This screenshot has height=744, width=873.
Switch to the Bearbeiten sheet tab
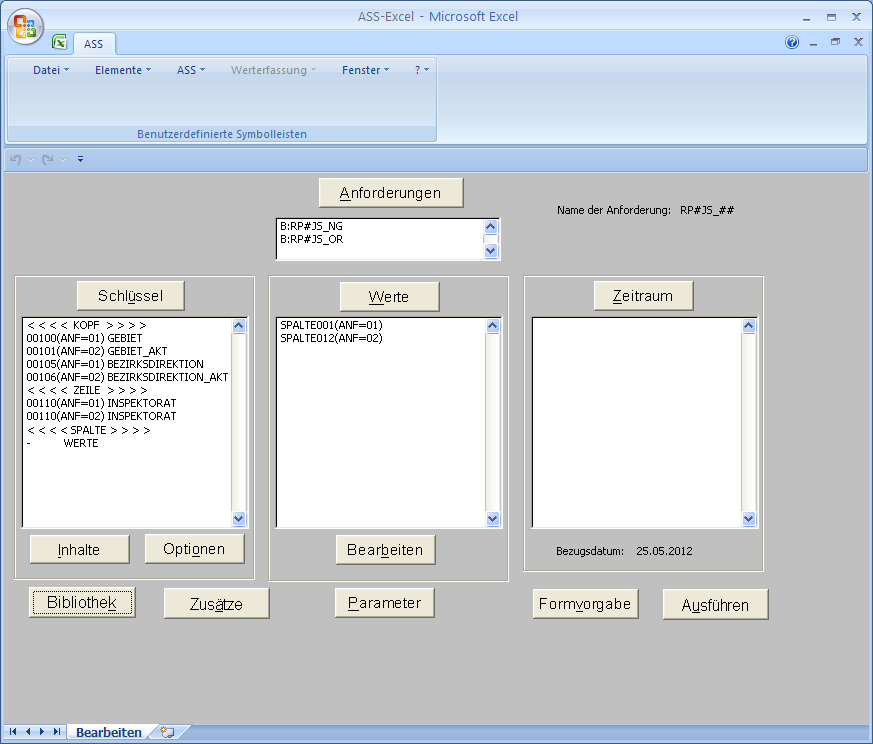109,733
